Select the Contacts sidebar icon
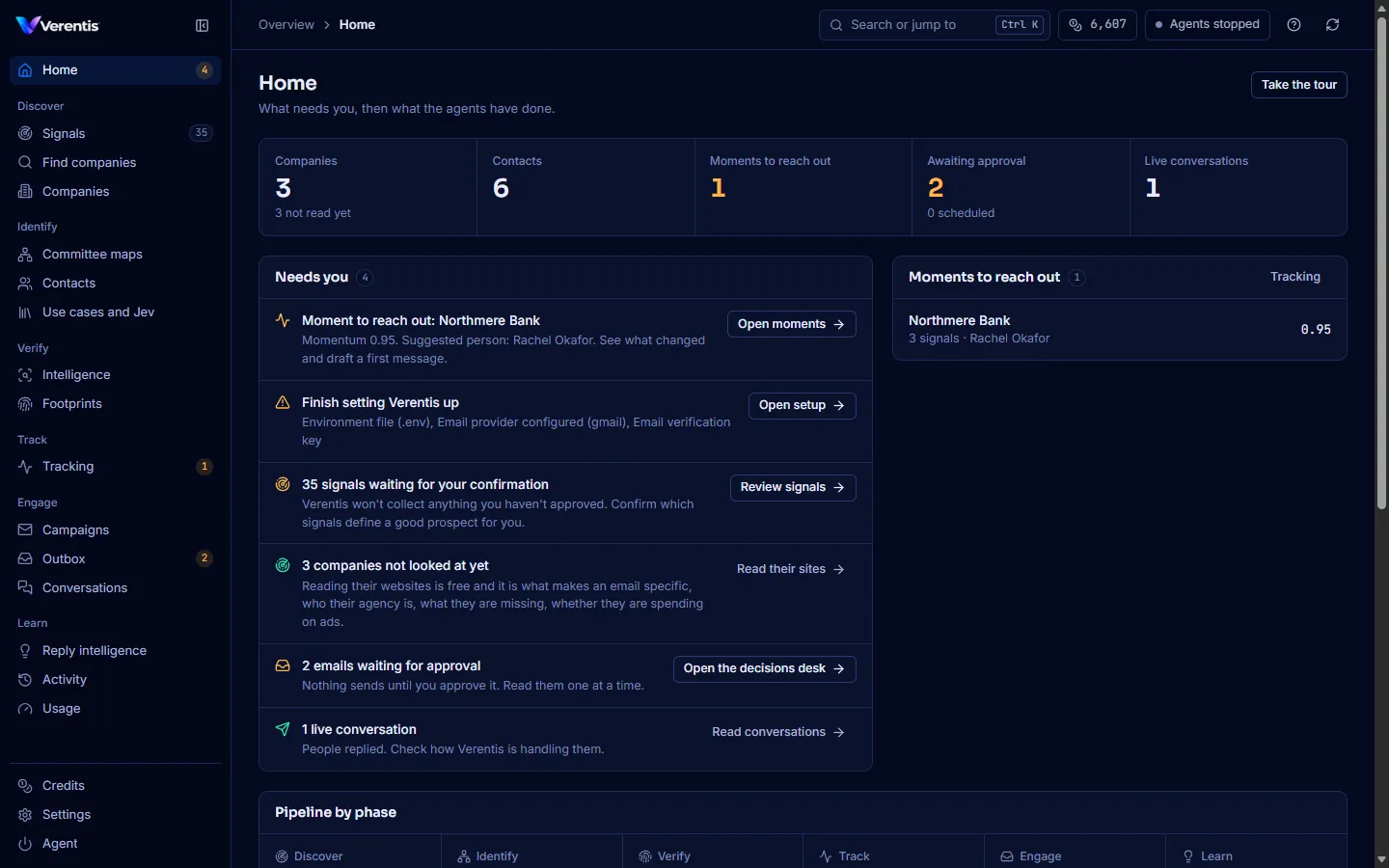The height and width of the screenshot is (868, 1389). tap(25, 284)
